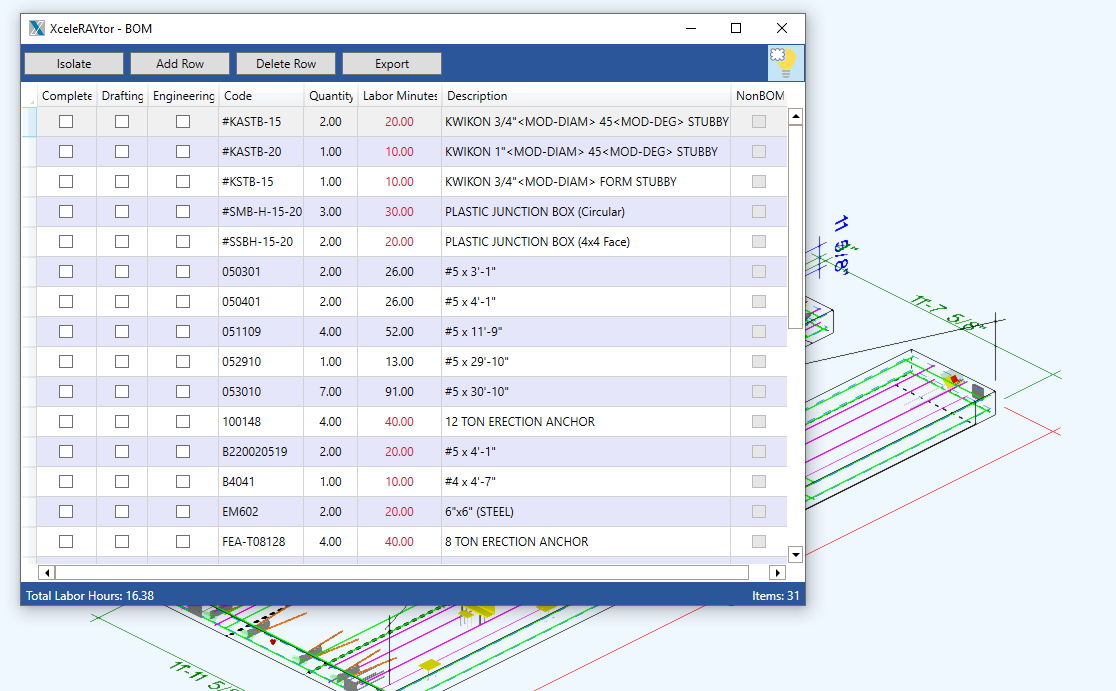Export the BOM with Export button
The image size is (1116, 691).
point(392,64)
